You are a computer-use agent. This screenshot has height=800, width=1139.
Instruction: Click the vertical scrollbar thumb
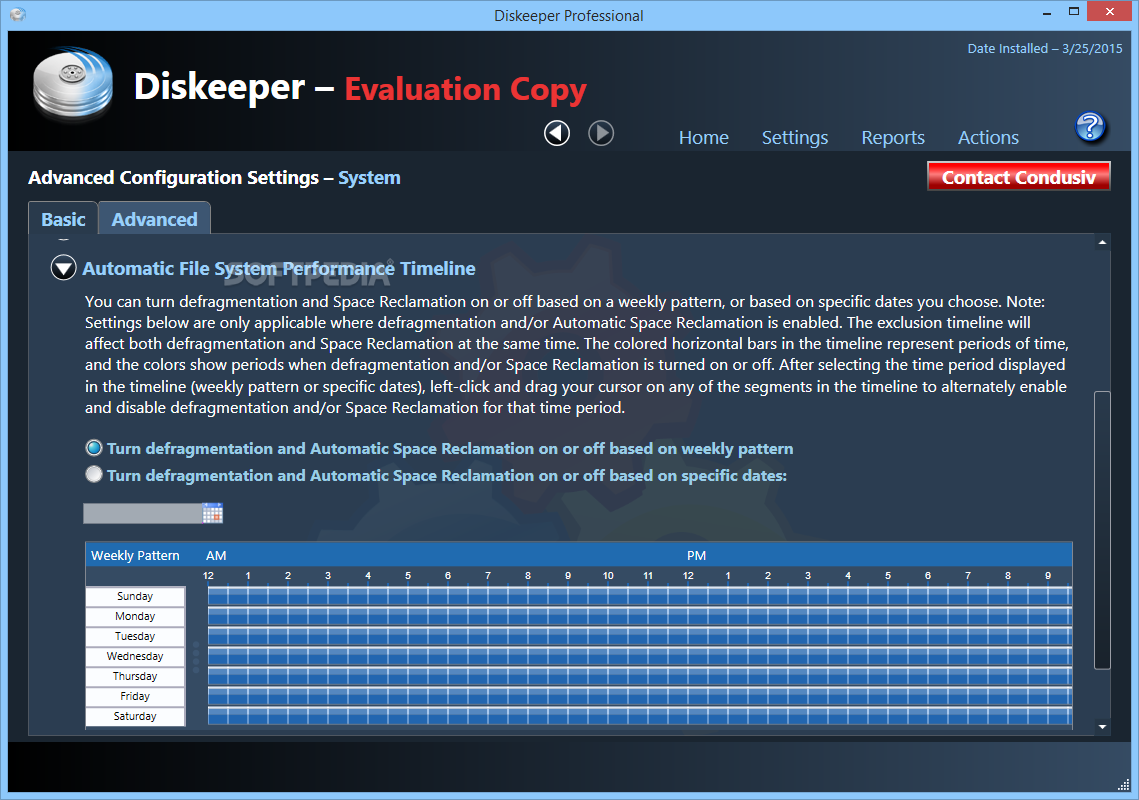tap(1102, 530)
